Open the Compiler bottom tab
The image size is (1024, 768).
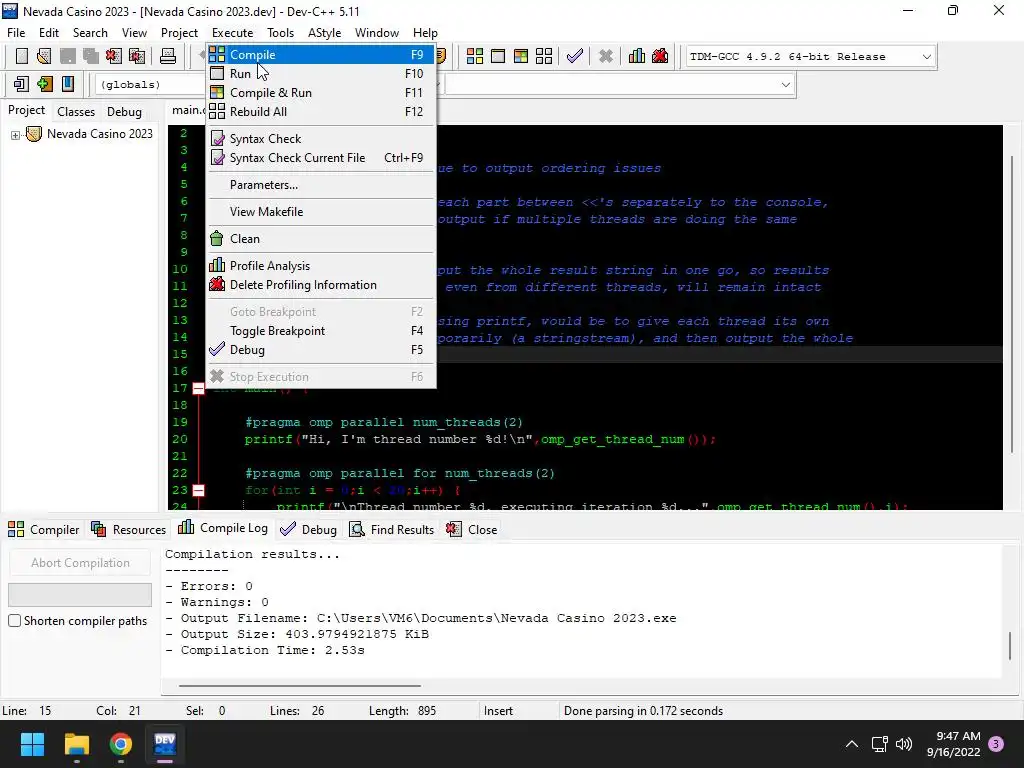click(43, 530)
